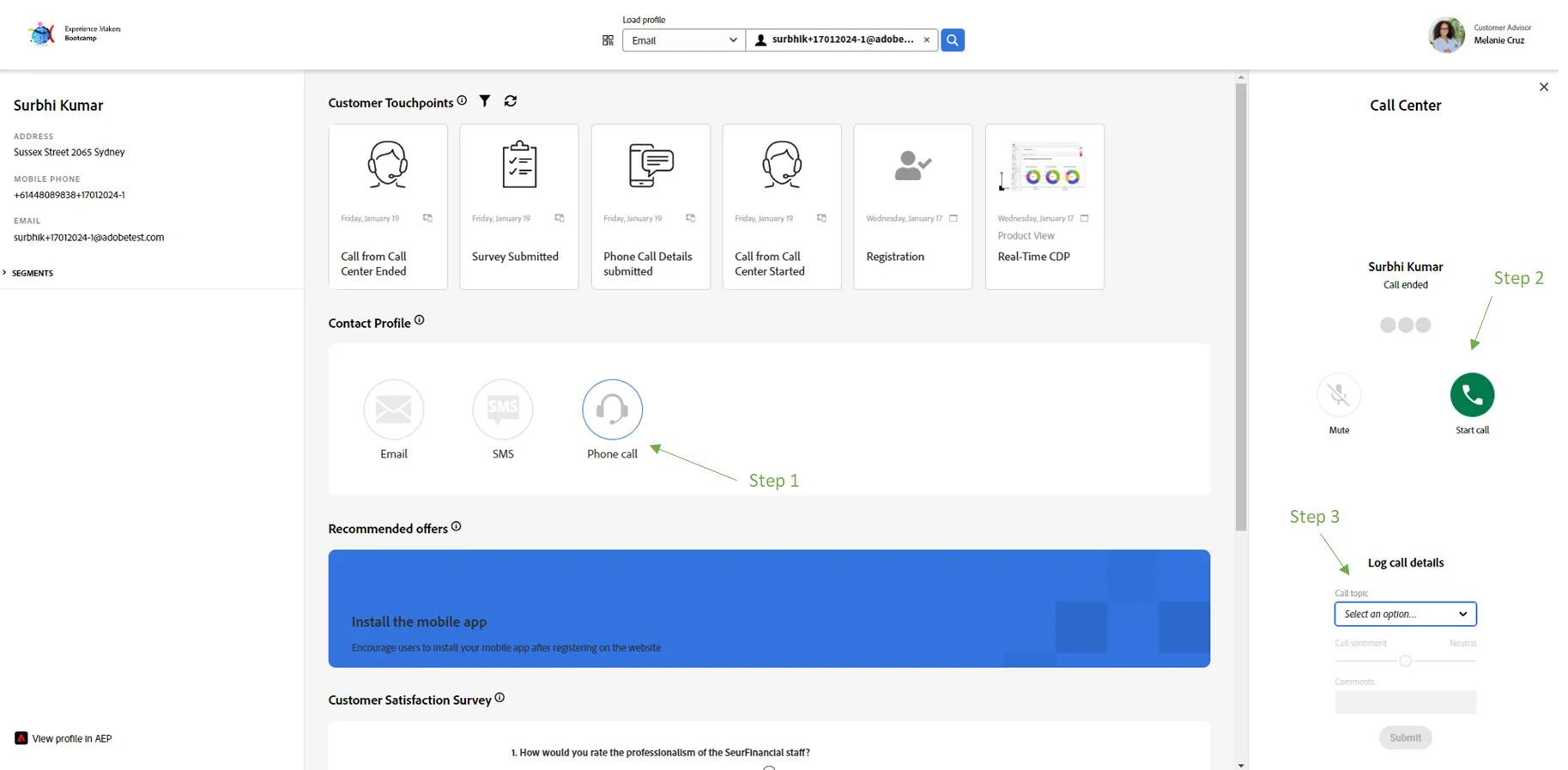Click the Recommended offers info icon
Image resolution: width=1568 pixels, height=770 pixels.
point(457,526)
